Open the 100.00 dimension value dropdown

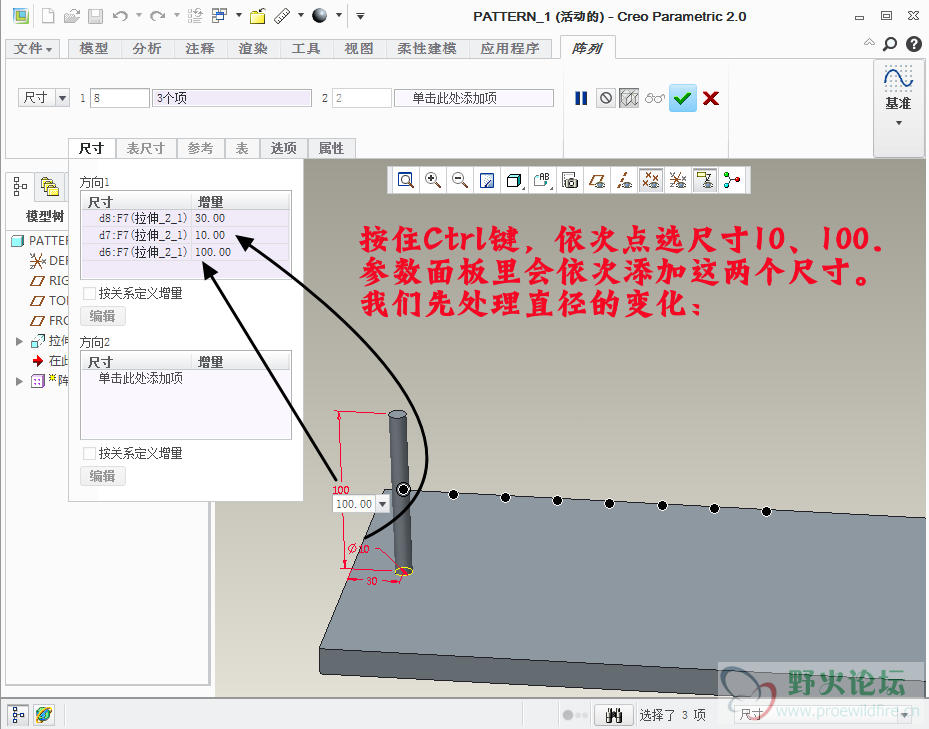[383, 504]
